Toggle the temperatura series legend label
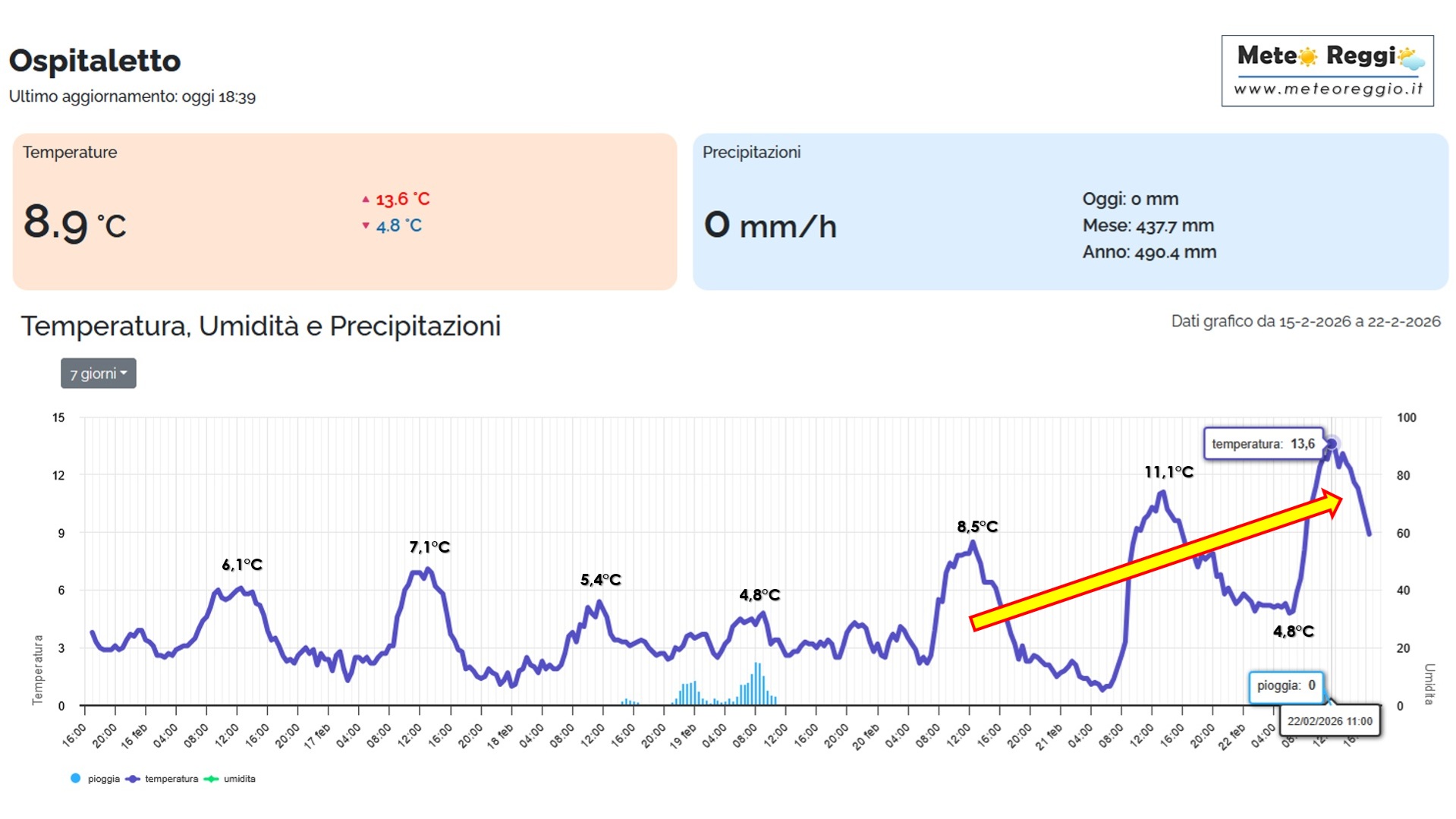Image resolution: width=1456 pixels, height=819 pixels. click(x=171, y=779)
